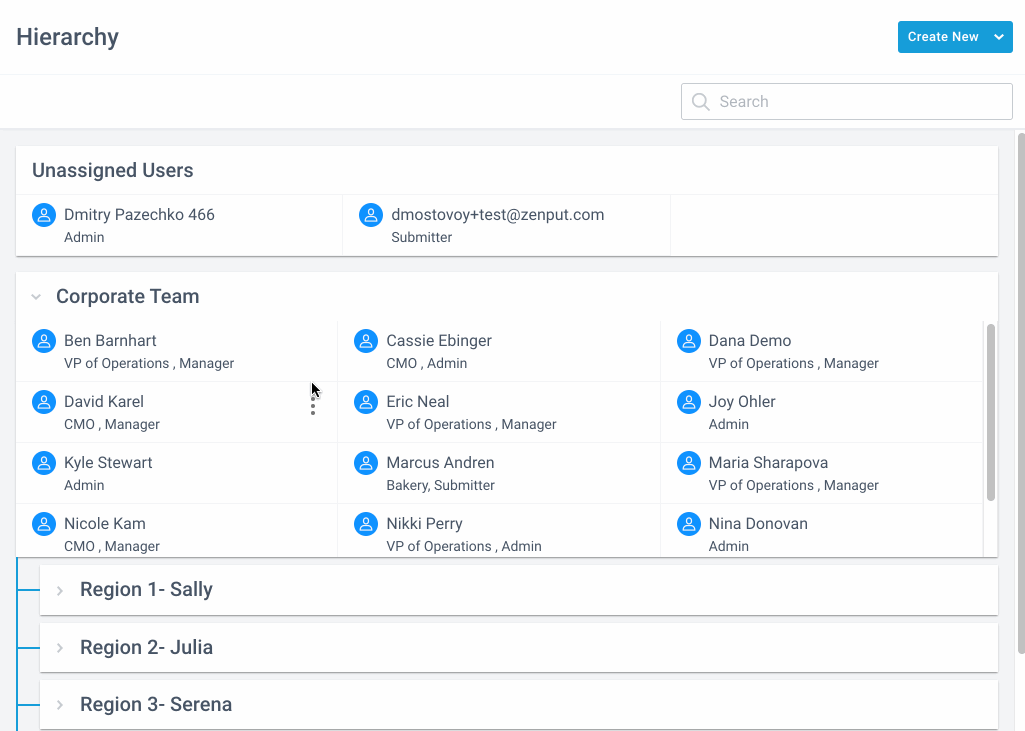Click the avatar icon for dmostovoy+test@zenput.com
The width and height of the screenshot is (1025, 731).
pos(370,214)
